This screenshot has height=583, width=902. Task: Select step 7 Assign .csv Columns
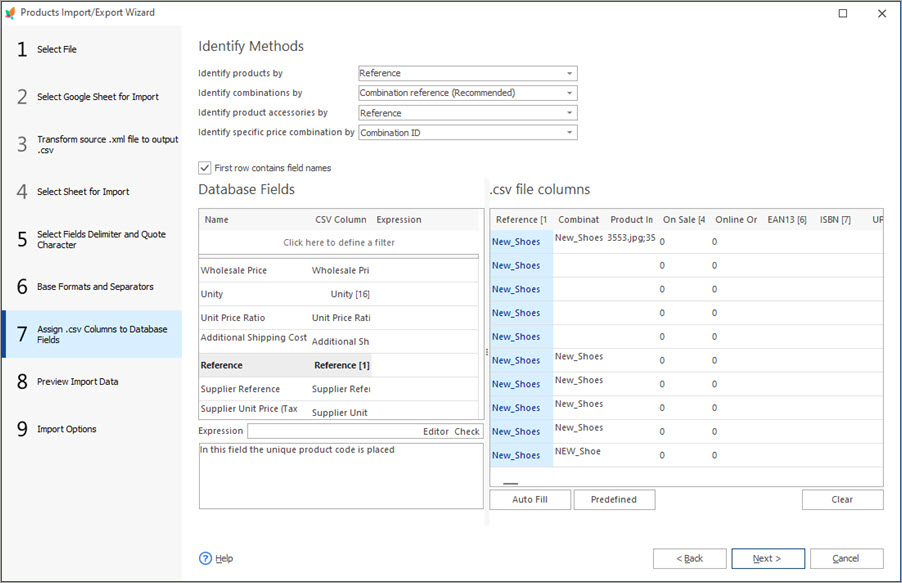[92, 334]
